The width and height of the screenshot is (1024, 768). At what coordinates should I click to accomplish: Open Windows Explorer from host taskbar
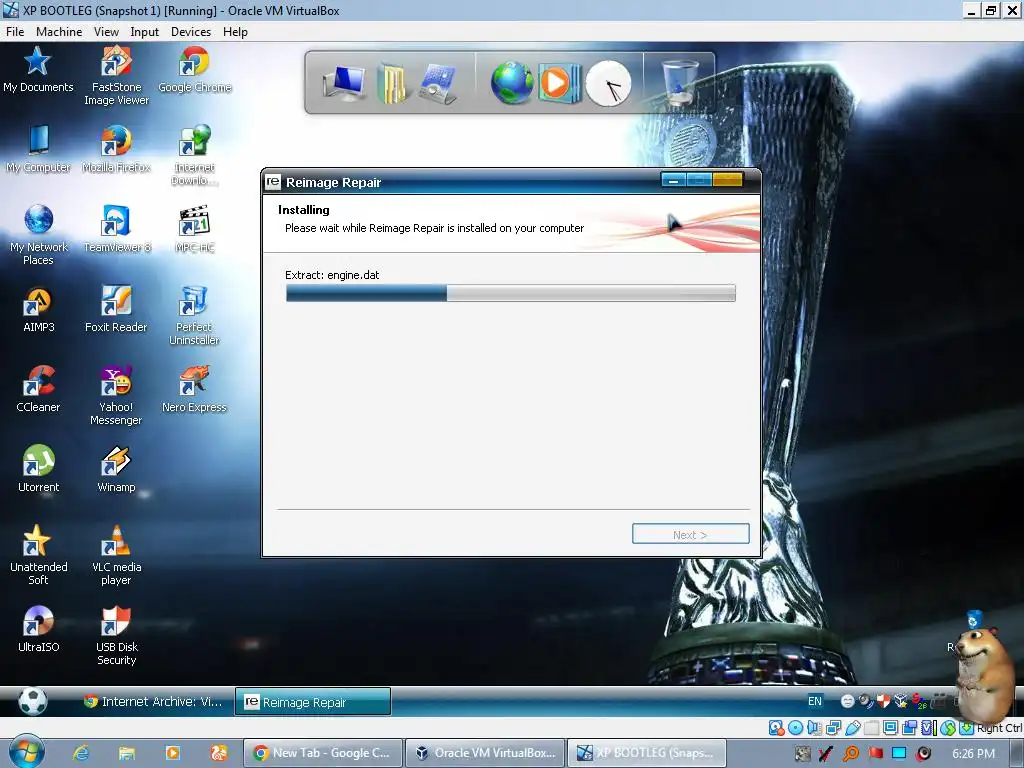[x=127, y=753]
